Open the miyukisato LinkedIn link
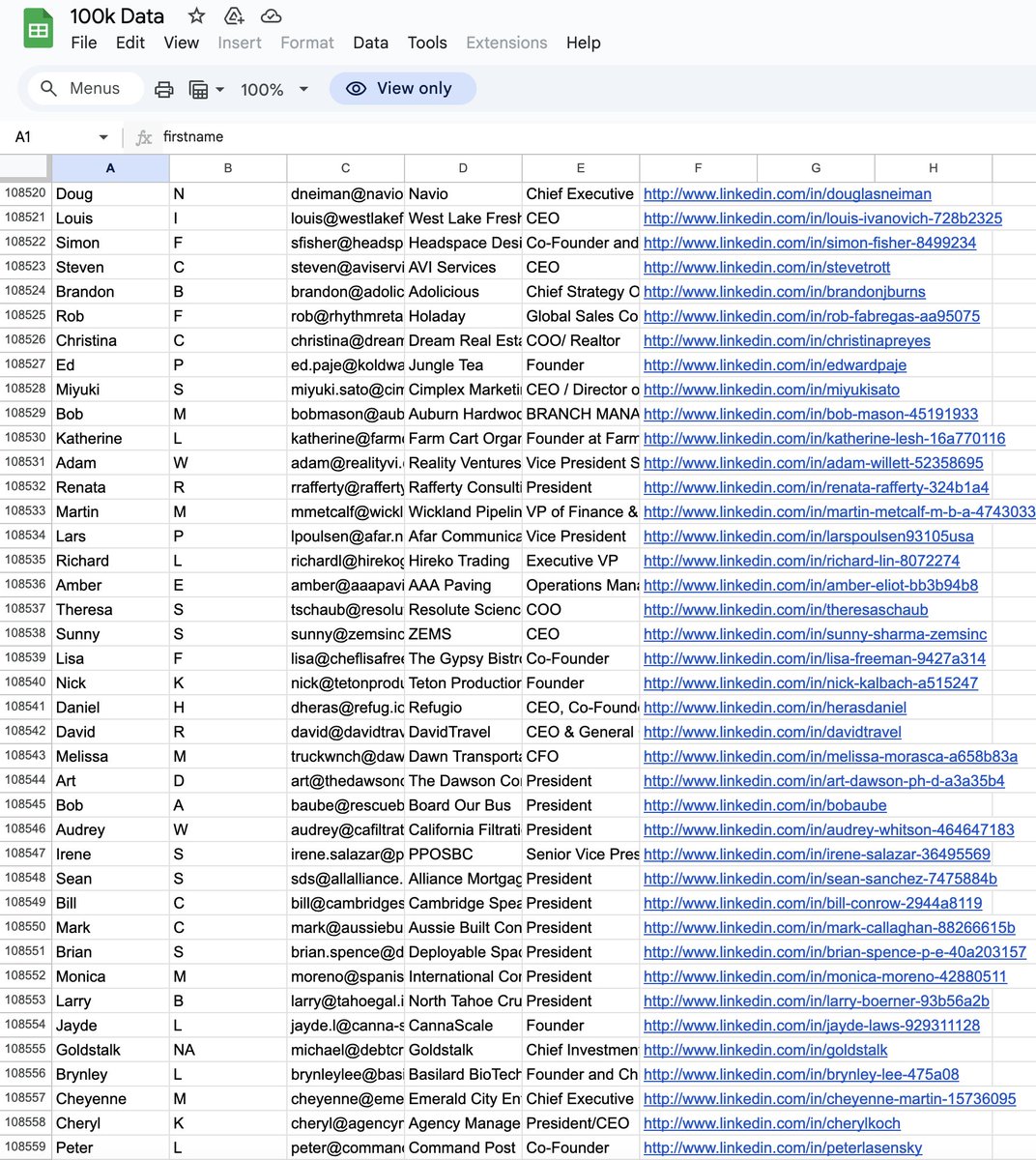The image size is (1036, 1160). [771, 390]
